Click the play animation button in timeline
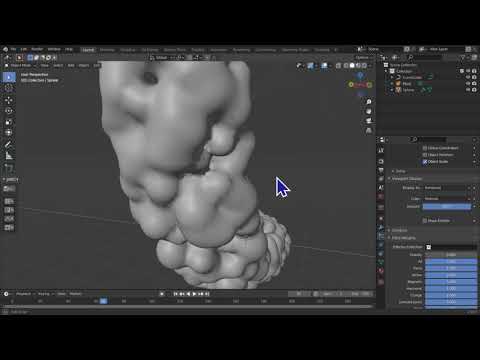The width and height of the screenshot is (480, 360). [x=194, y=294]
